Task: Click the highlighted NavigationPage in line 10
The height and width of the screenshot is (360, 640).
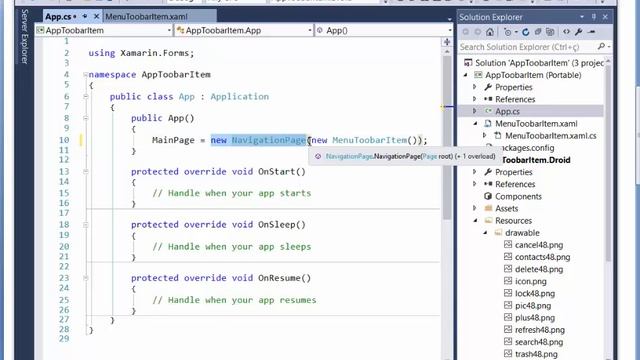Action: click(x=269, y=140)
